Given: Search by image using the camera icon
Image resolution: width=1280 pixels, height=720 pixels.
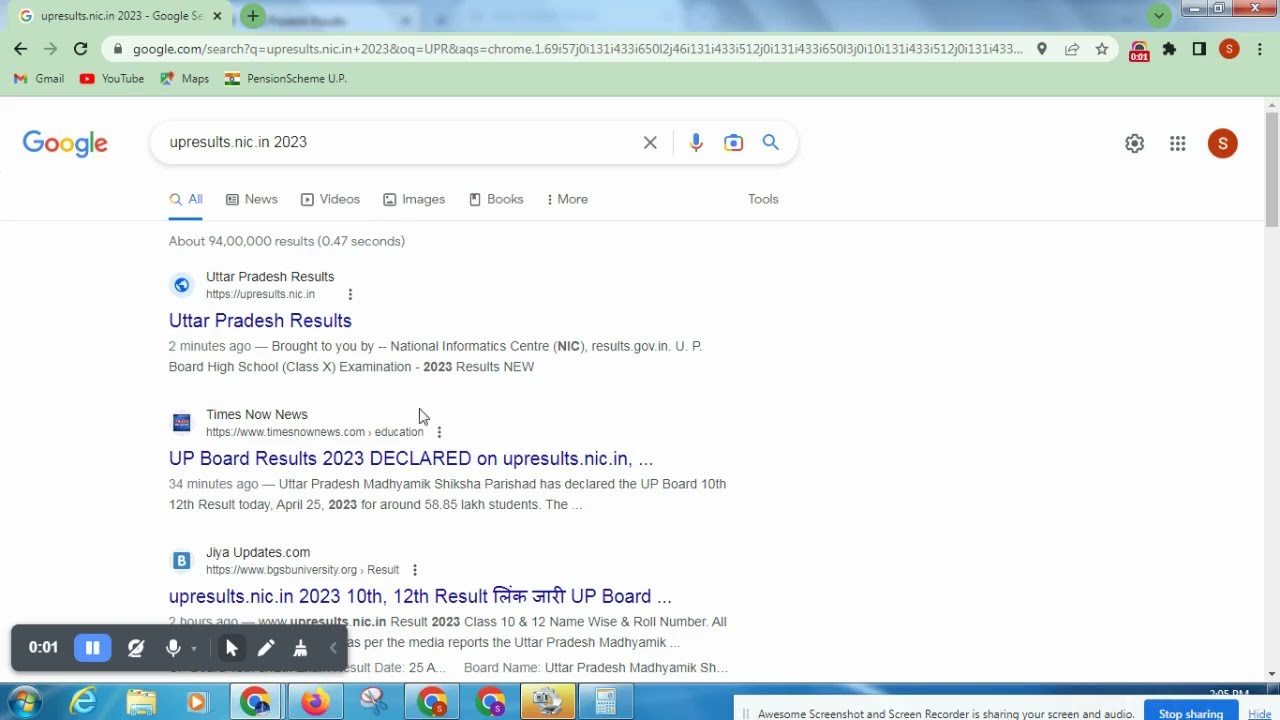Looking at the screenshot, I should tap(734, 142).
